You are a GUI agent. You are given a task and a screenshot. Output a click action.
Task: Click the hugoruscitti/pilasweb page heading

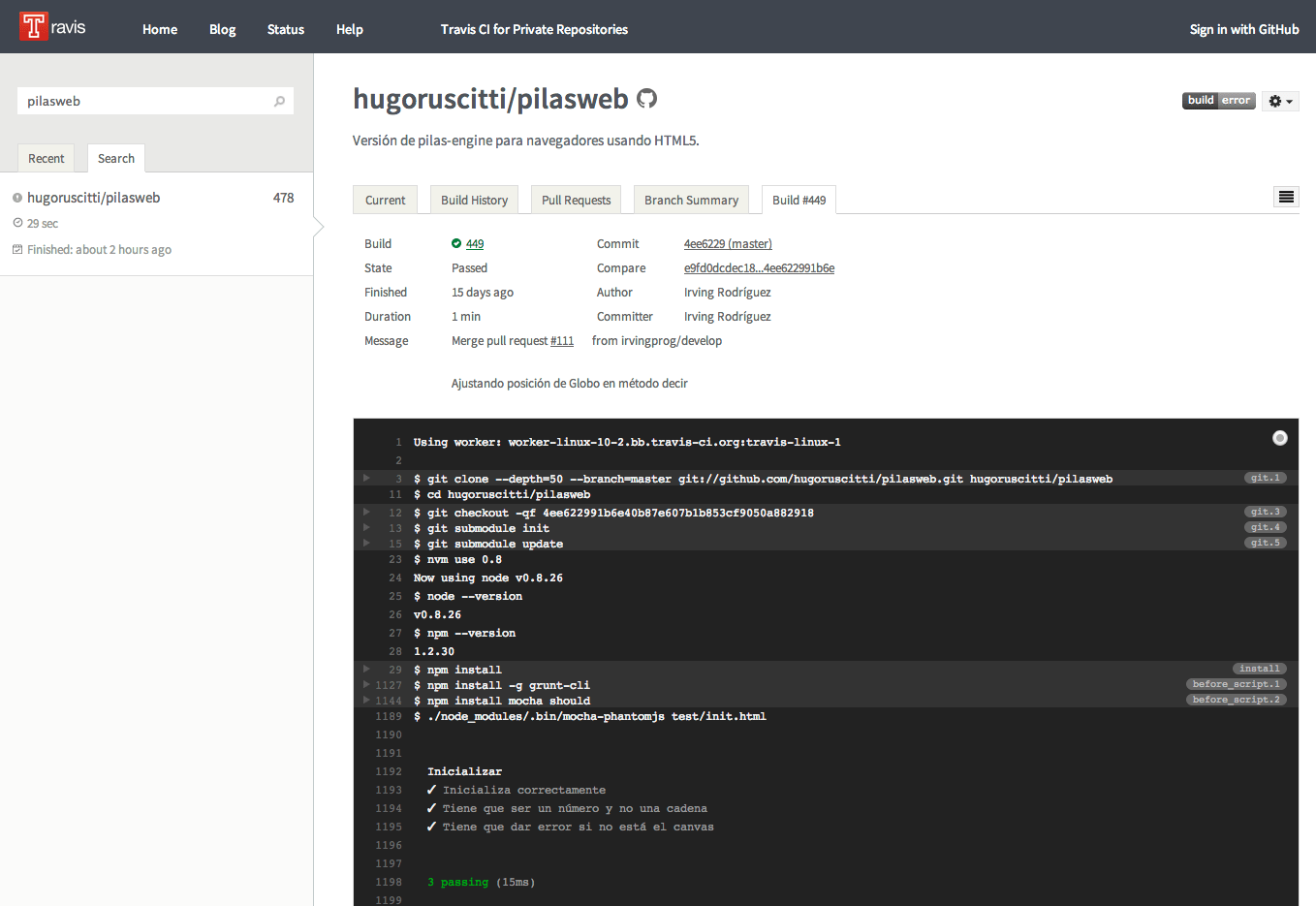491,99
